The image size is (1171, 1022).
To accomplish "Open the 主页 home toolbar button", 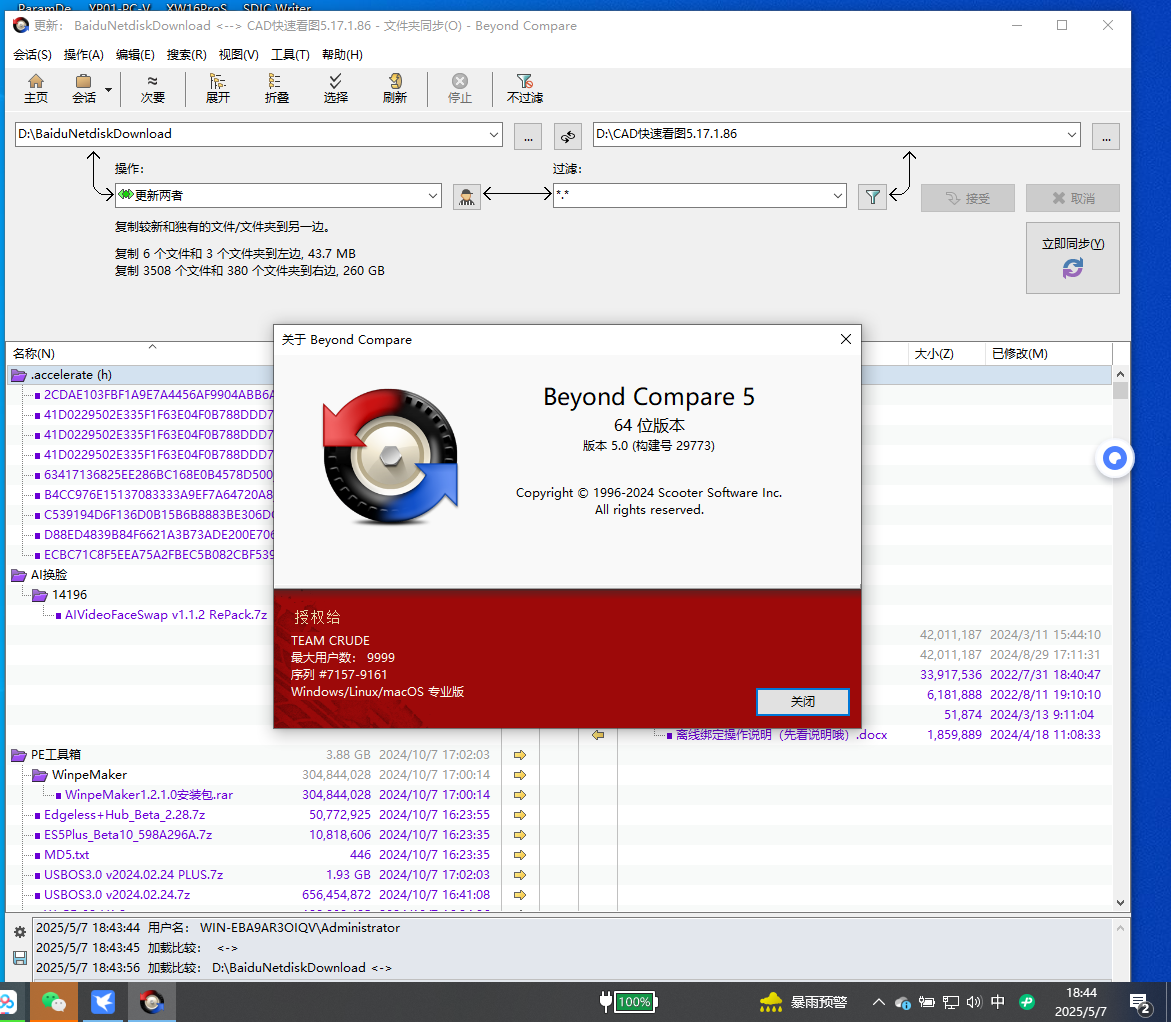I will click(36, 88).
